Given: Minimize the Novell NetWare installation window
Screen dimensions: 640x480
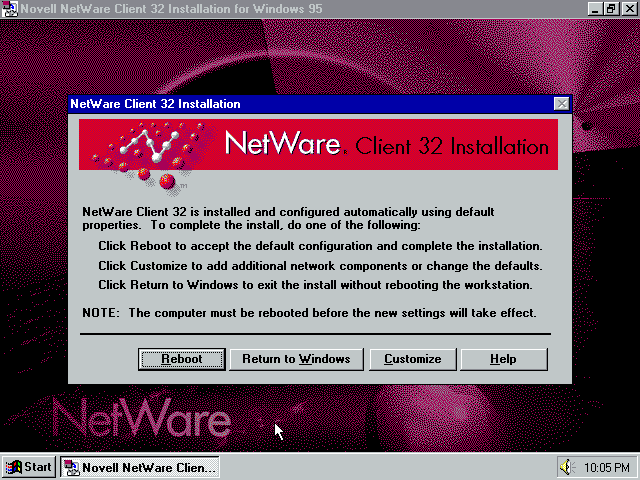Looking at the screenshot, I should (x=595, y=9).
